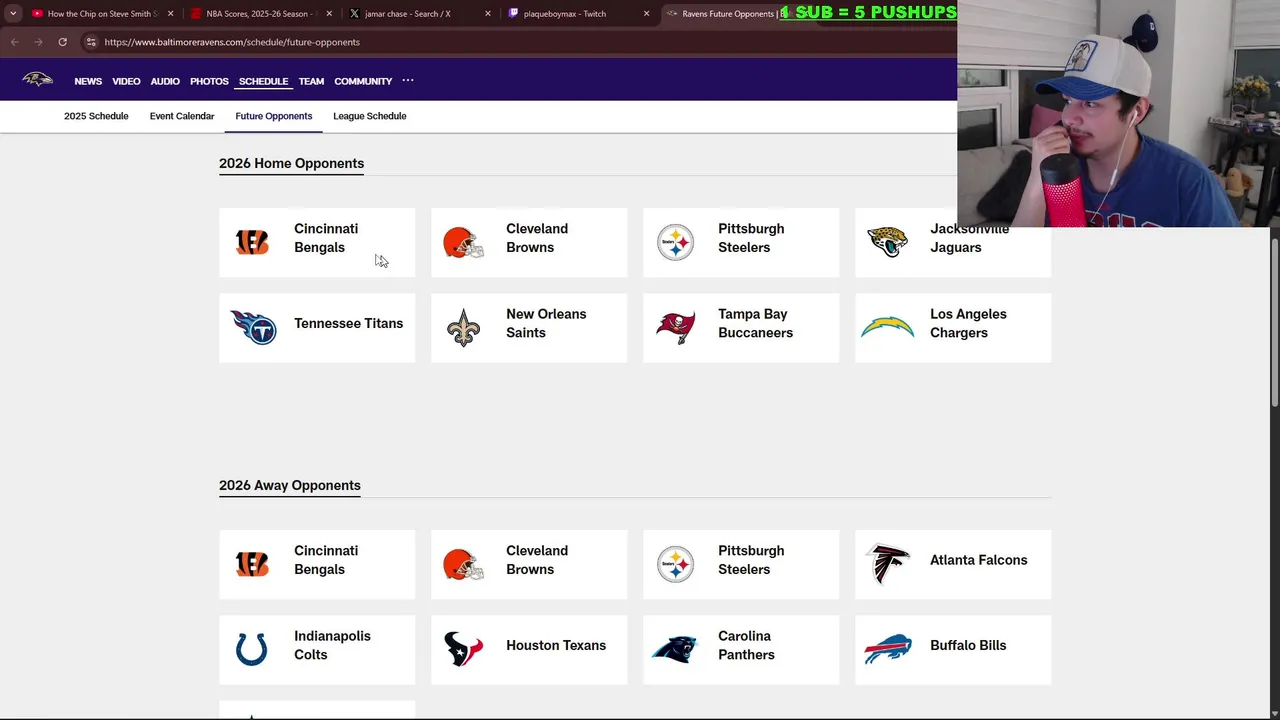Expand the more navigation ellipsis menu
This screenshot has width=1280, height=720.
[408, 80]
